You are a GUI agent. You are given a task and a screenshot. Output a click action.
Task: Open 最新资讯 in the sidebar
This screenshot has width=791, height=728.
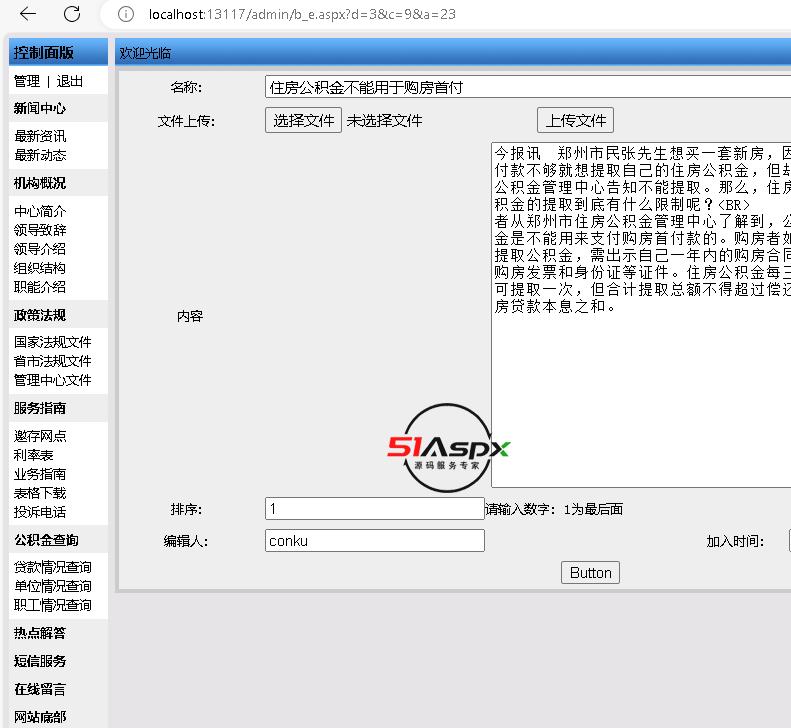coord(40,136)
